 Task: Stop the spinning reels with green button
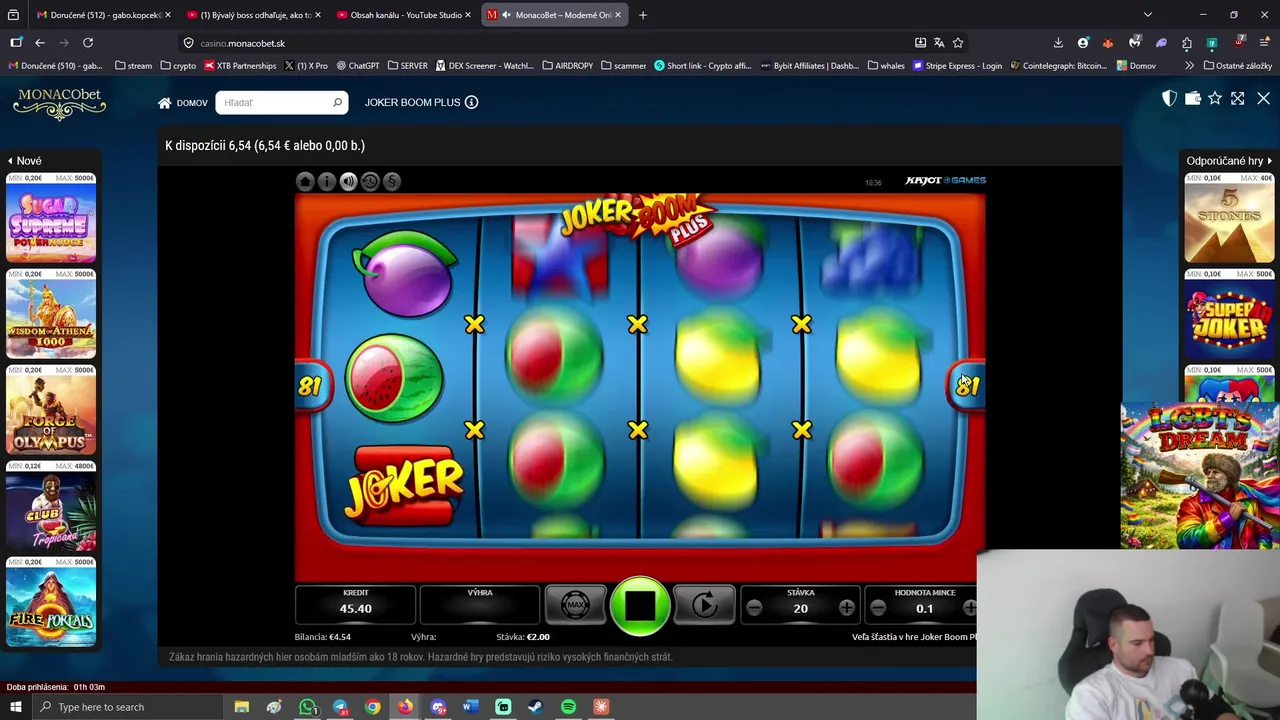pyautogui.click(x=640, y=605)
